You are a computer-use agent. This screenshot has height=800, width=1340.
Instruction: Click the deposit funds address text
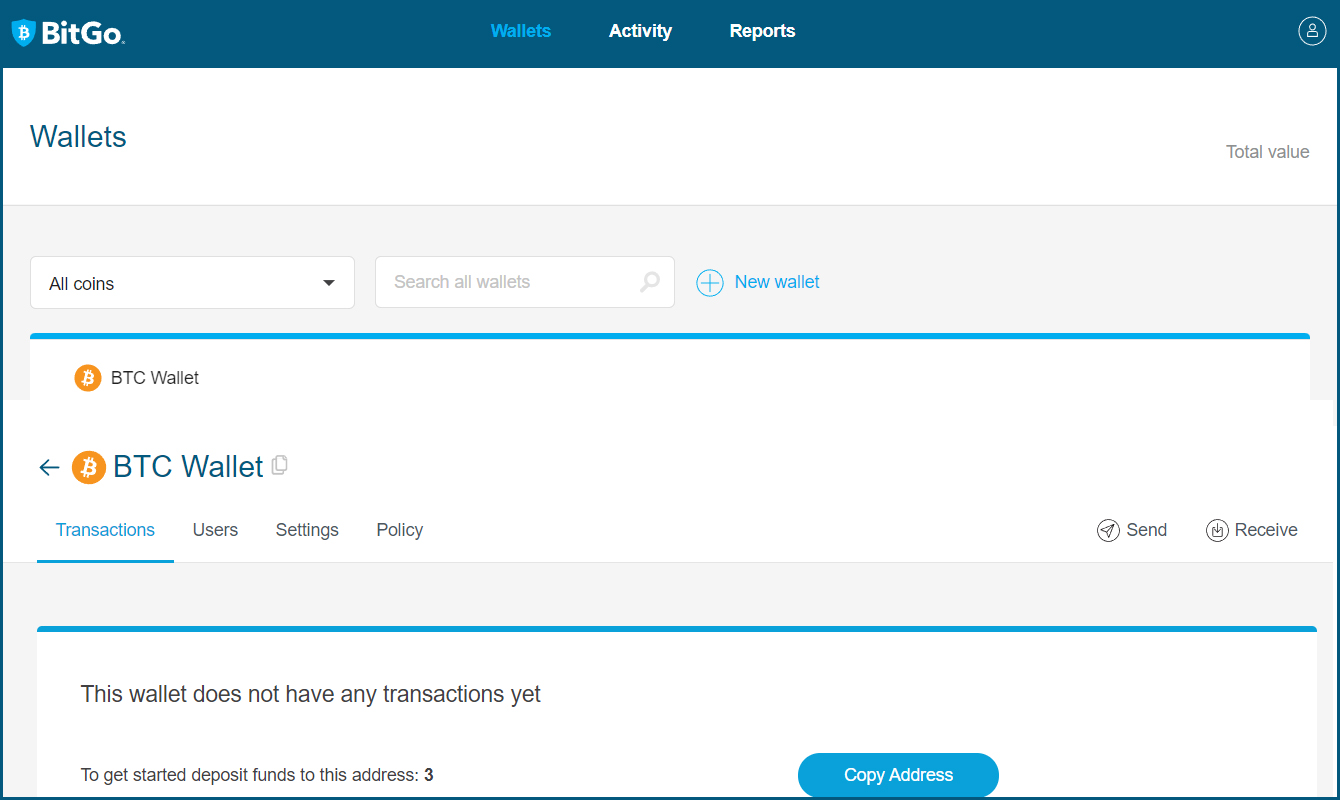pyautogui.click(x=257, y=775)
